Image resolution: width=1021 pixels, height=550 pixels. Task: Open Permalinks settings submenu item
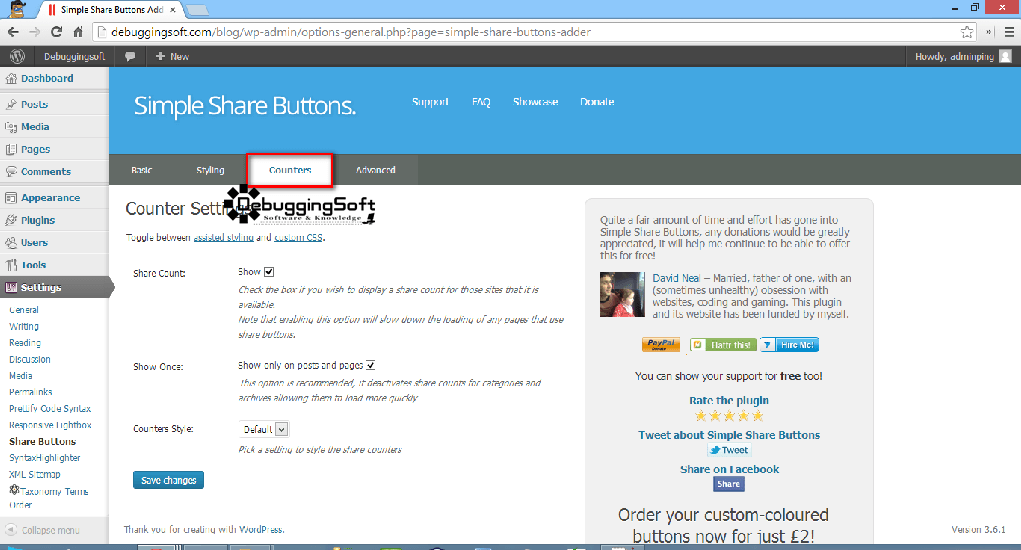pos(31,392)
